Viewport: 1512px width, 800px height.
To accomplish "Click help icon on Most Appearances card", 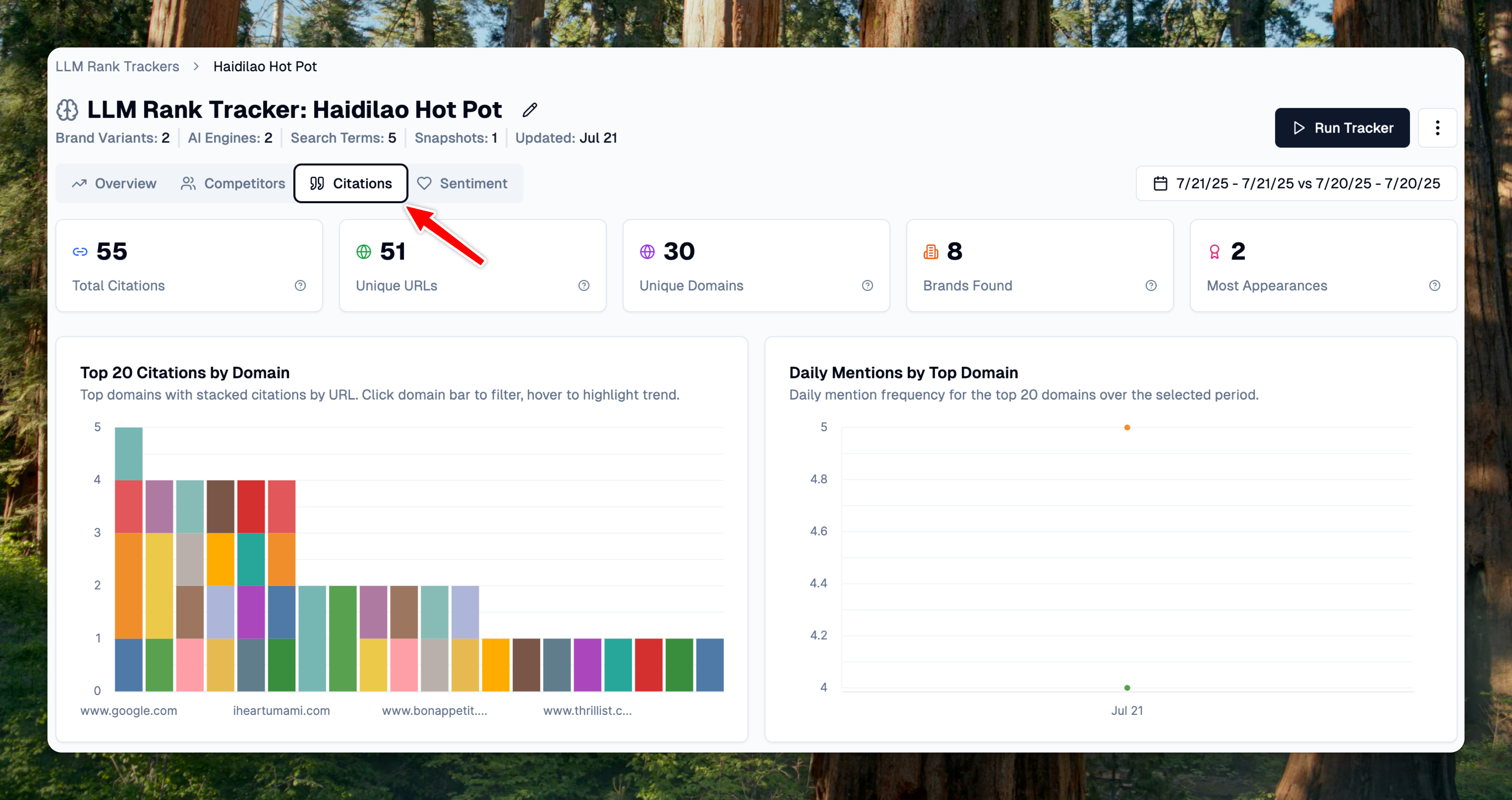I will click(x=1434, y=286).
